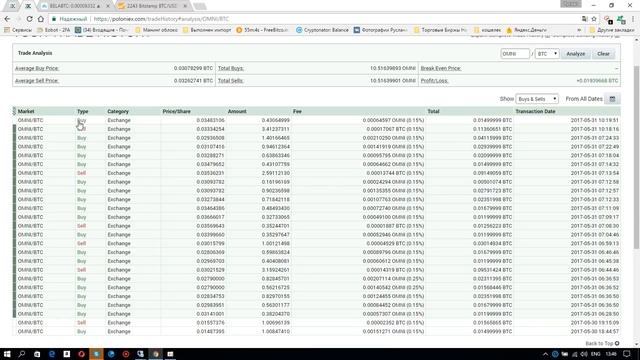Launch Edge from the taskbar

point(52,354)
